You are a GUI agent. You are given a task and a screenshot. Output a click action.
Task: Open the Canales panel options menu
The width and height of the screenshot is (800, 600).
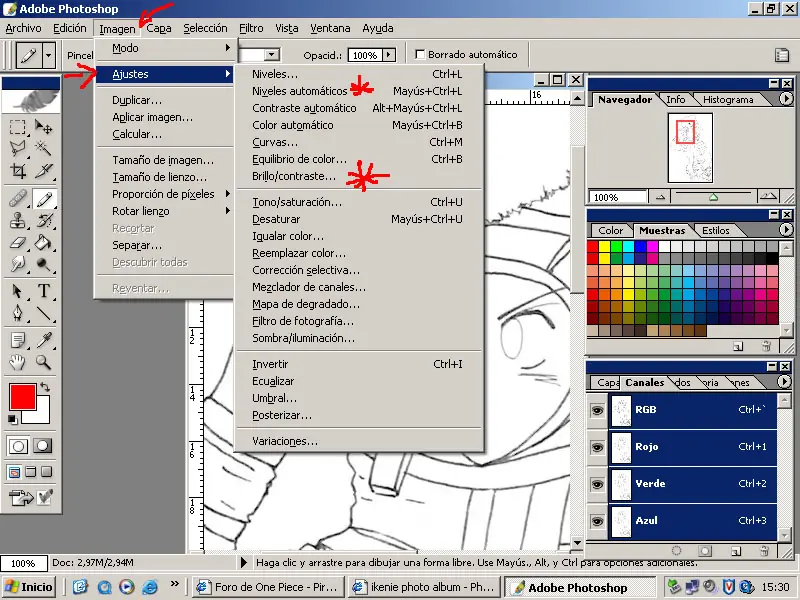point(784,382)
